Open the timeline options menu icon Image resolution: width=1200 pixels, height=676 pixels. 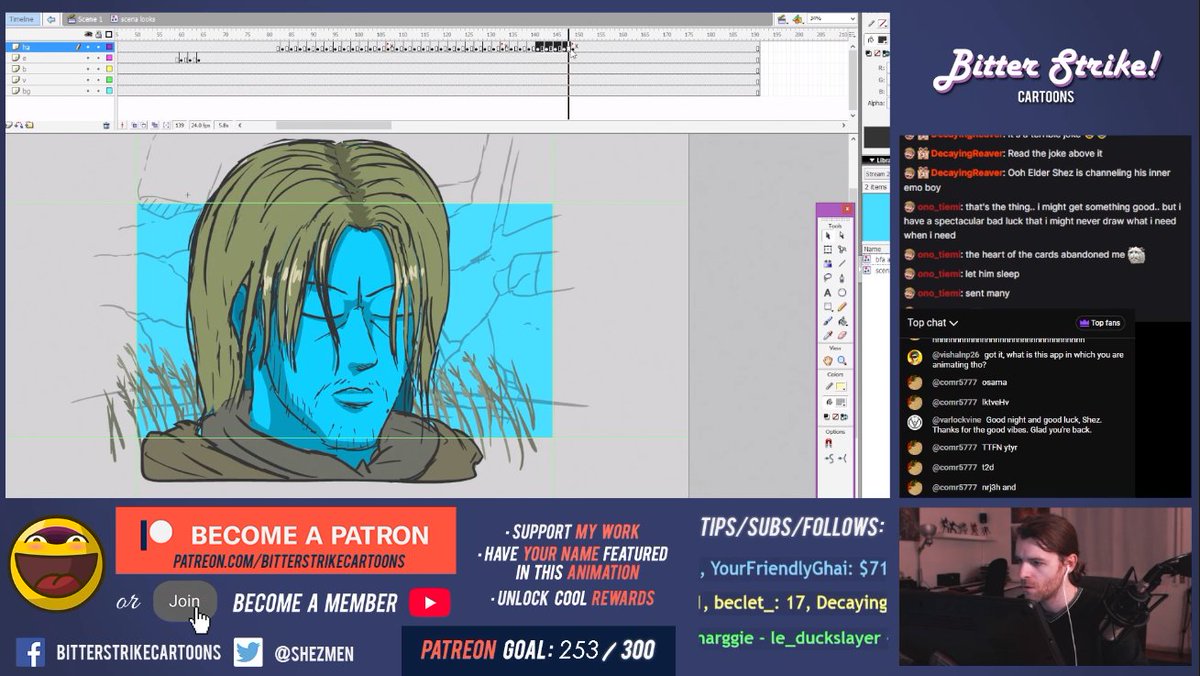click(852, 34)
